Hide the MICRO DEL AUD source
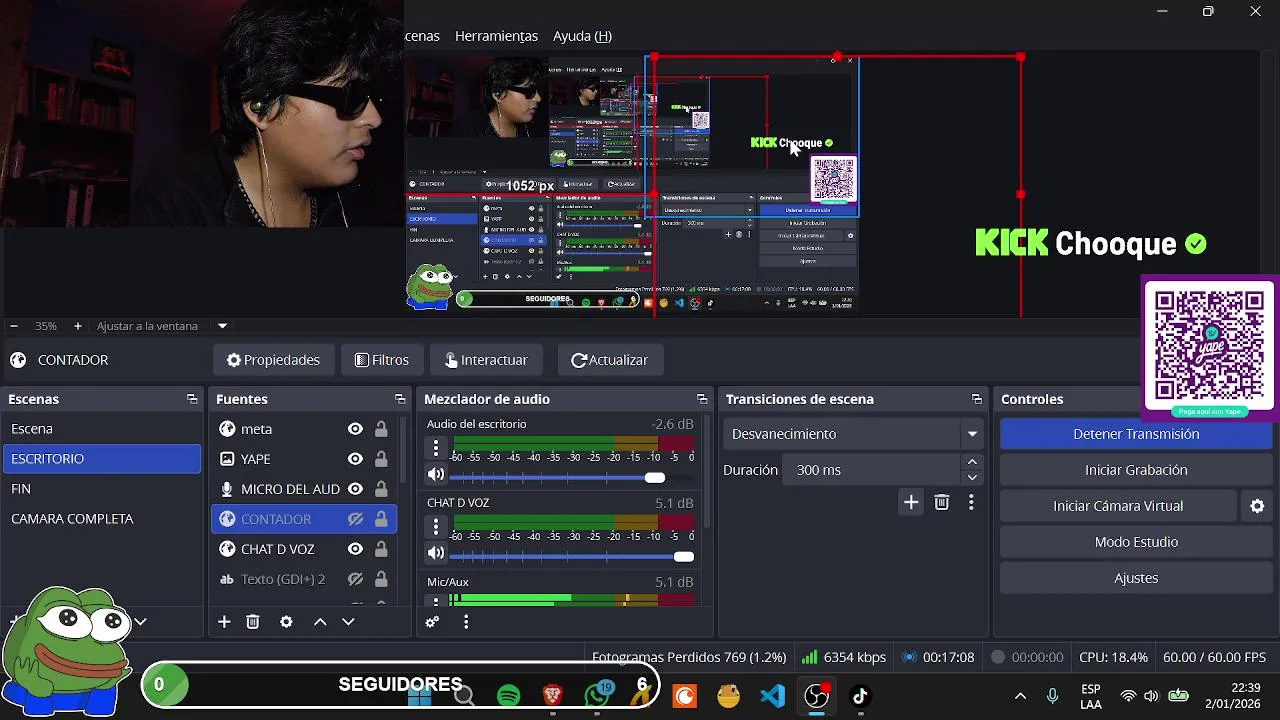 (355, 489)
